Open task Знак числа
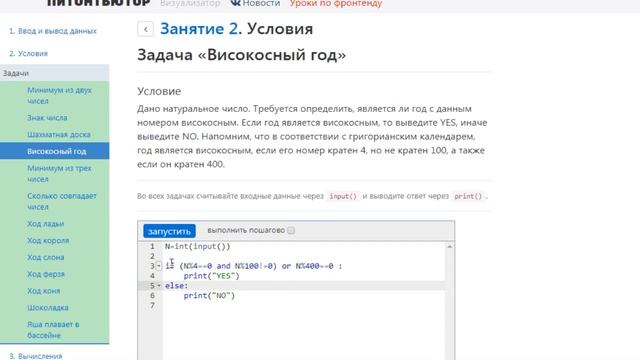 [x=47, y=118]
